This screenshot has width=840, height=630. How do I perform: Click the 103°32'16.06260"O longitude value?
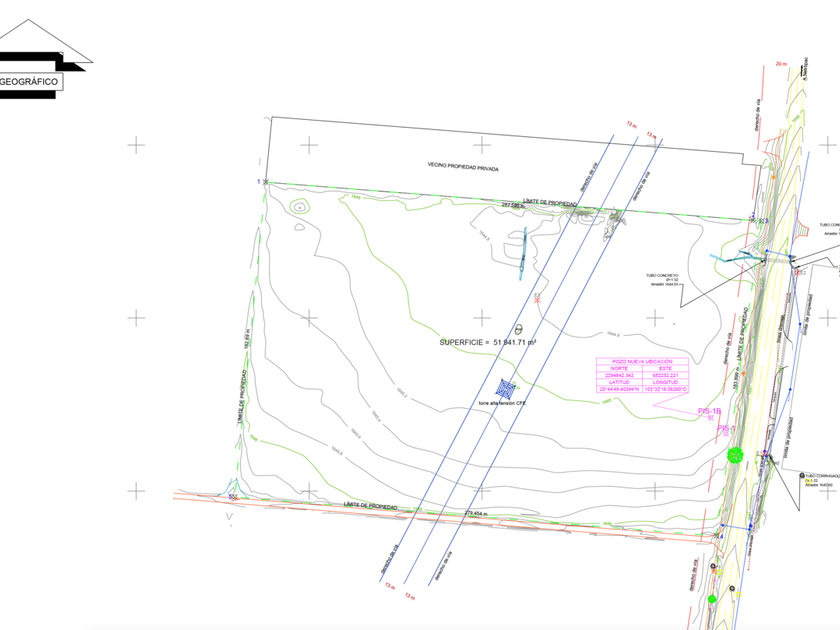click(x=665, y=389)
